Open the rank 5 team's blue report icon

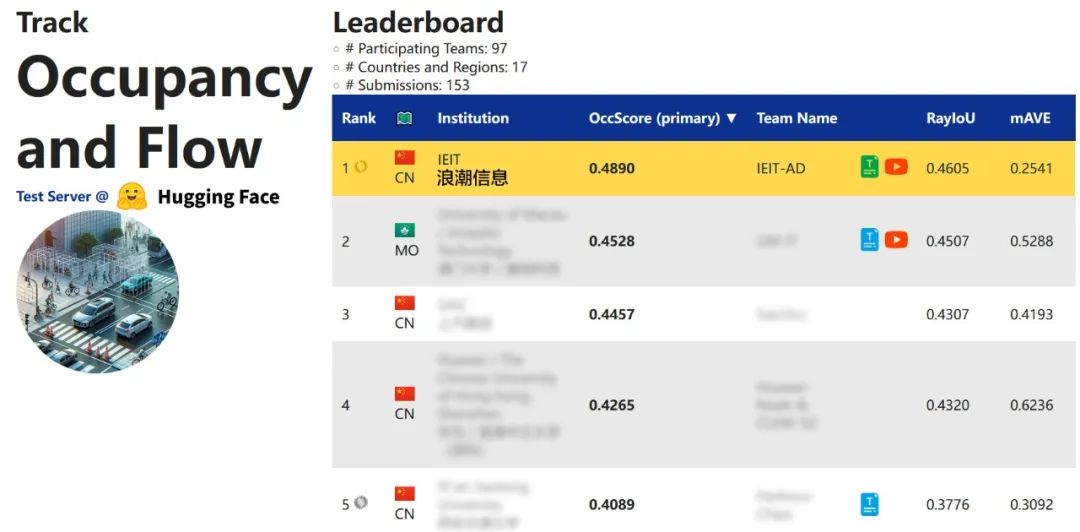coord(869,504)
